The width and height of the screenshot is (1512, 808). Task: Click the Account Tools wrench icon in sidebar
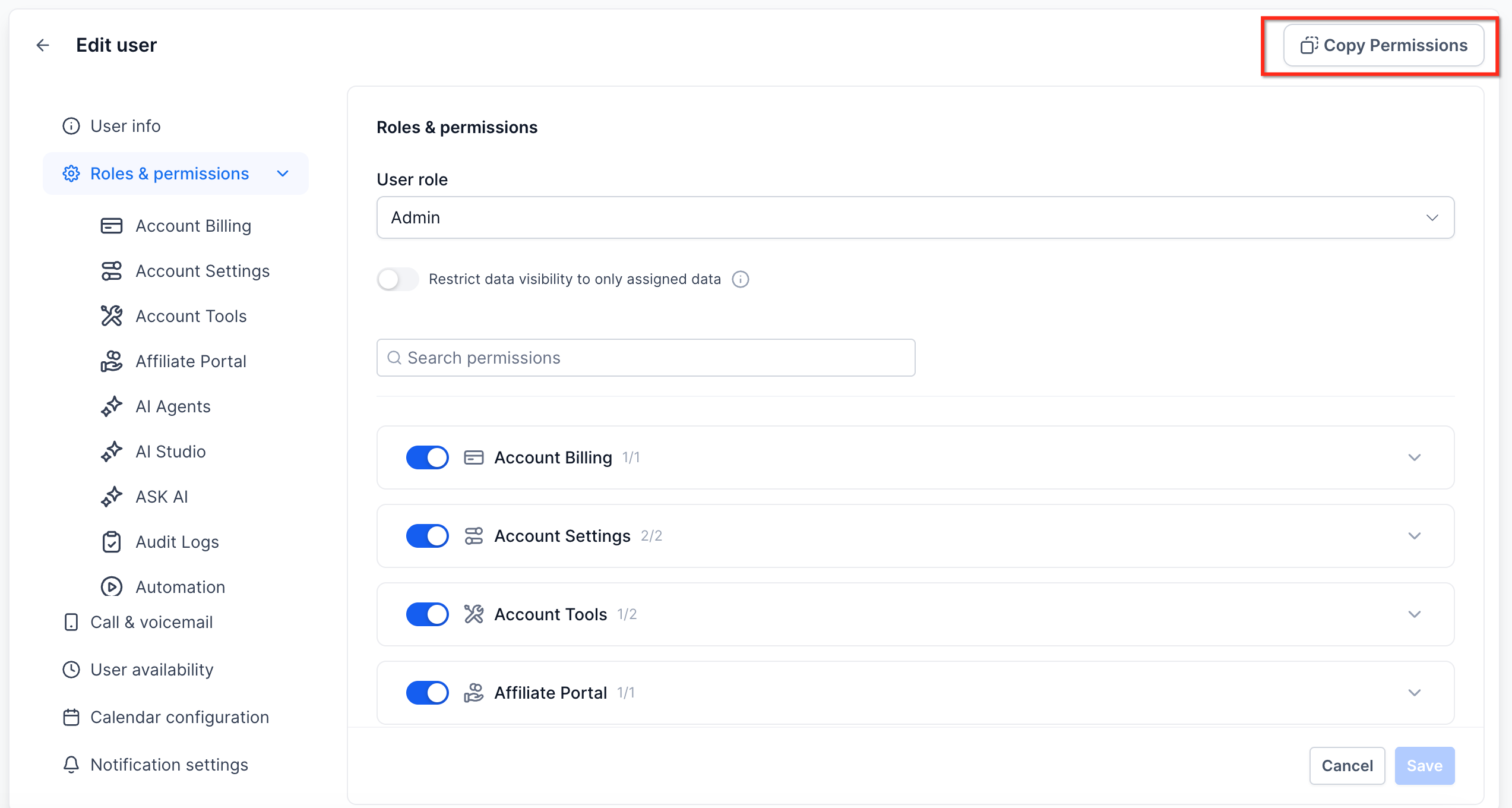pos(112,316)
